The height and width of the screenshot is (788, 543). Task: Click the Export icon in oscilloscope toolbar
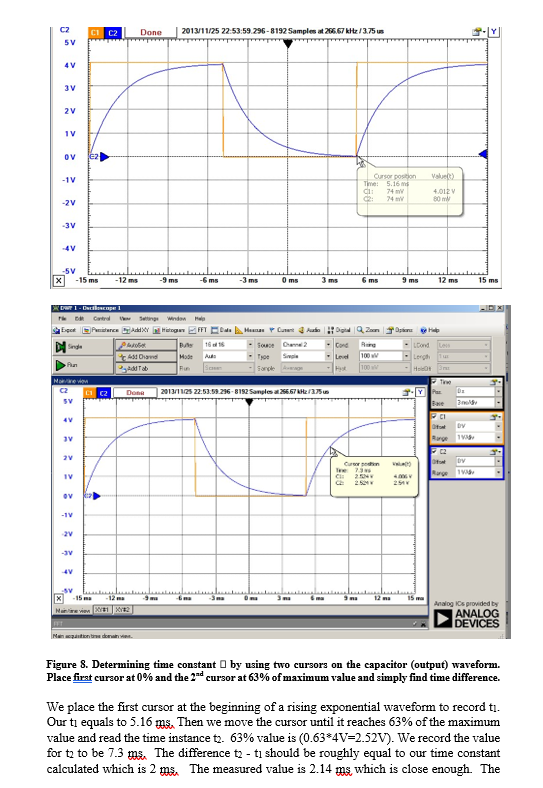point(65,330)
